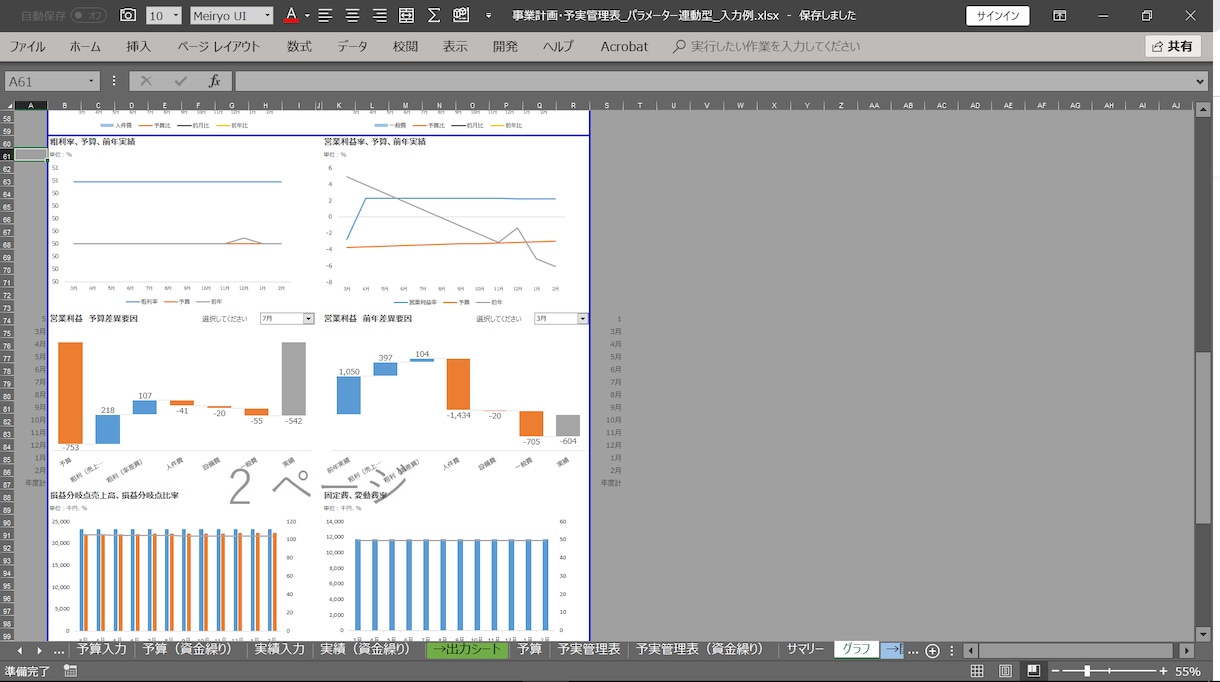Expand the font color dropdown arrow
This screenshot has height=682, width=1220.
point(307,15)
